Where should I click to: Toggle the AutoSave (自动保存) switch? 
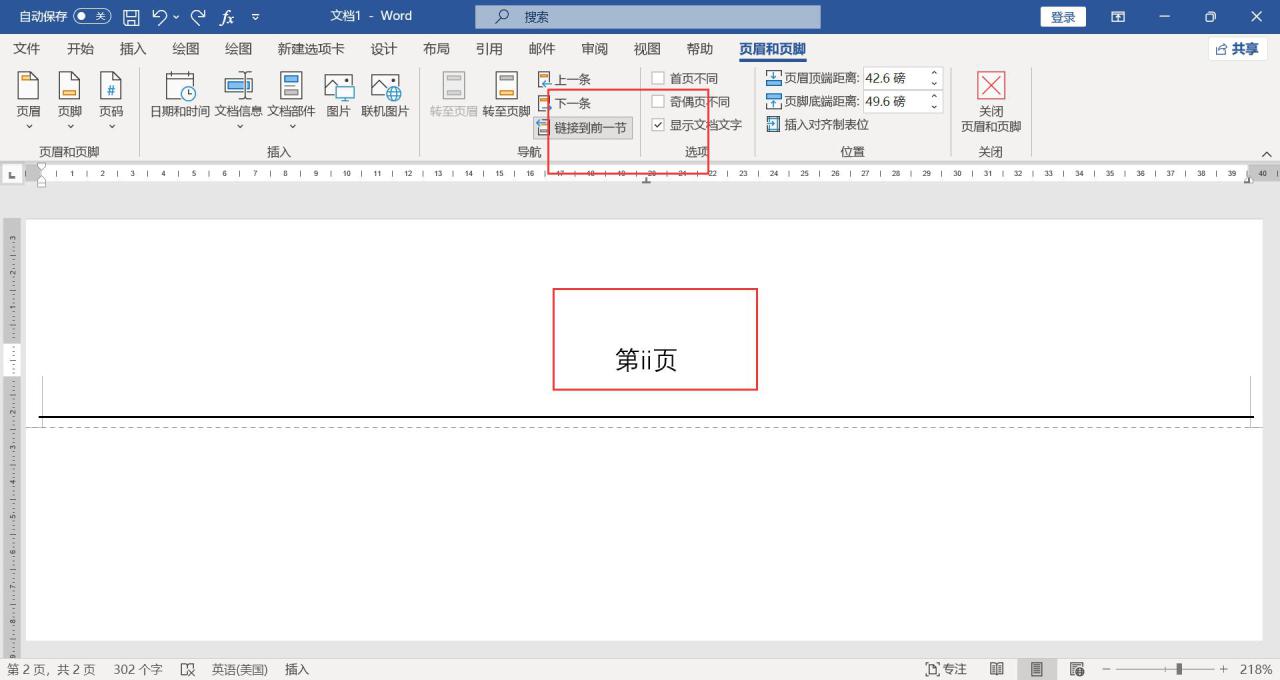(92, 17)
